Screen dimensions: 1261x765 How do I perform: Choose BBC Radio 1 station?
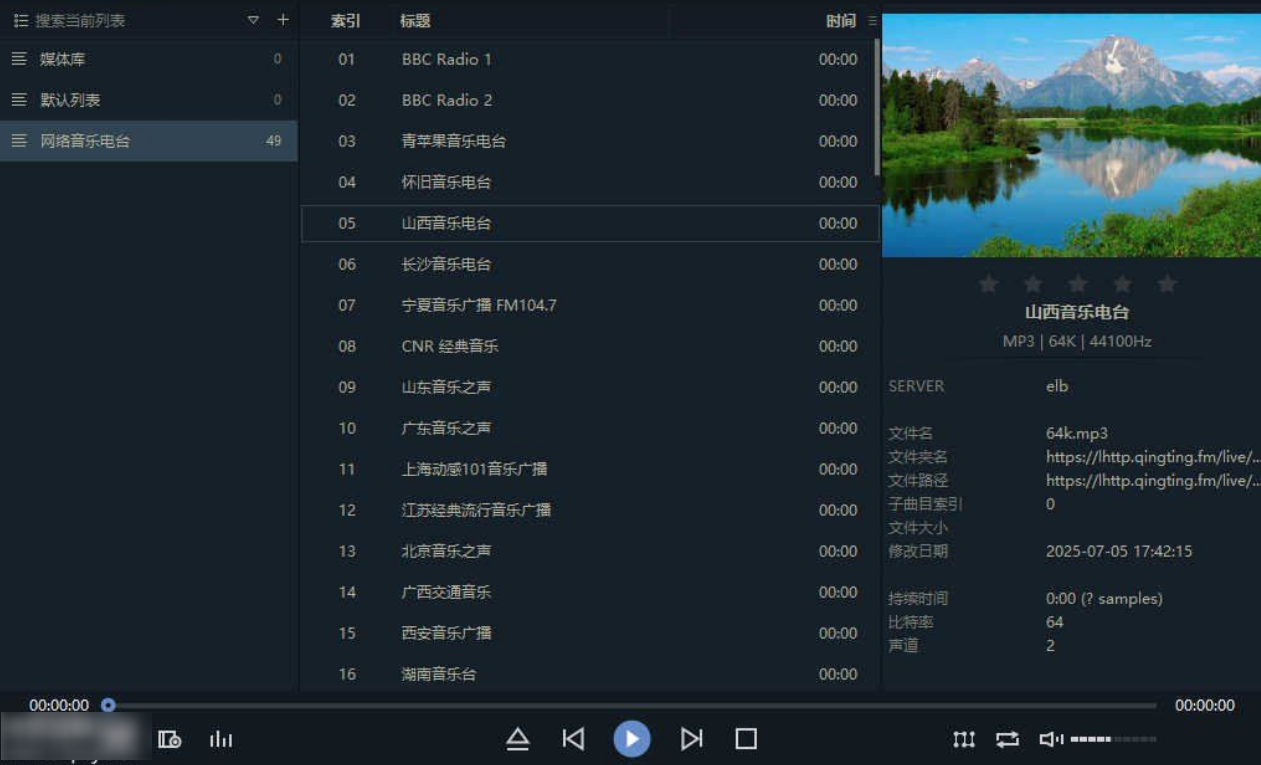point(446,60)
